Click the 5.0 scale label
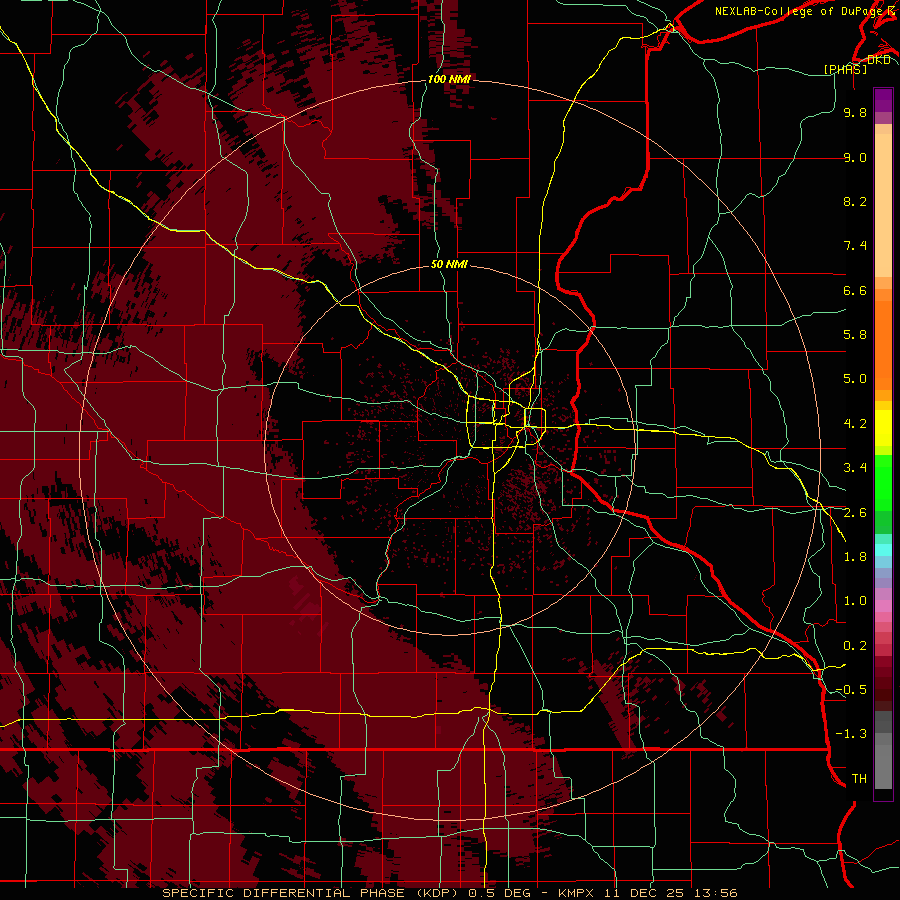The width and height of the screenshot is (900, 900). click(x=855, y=379)
